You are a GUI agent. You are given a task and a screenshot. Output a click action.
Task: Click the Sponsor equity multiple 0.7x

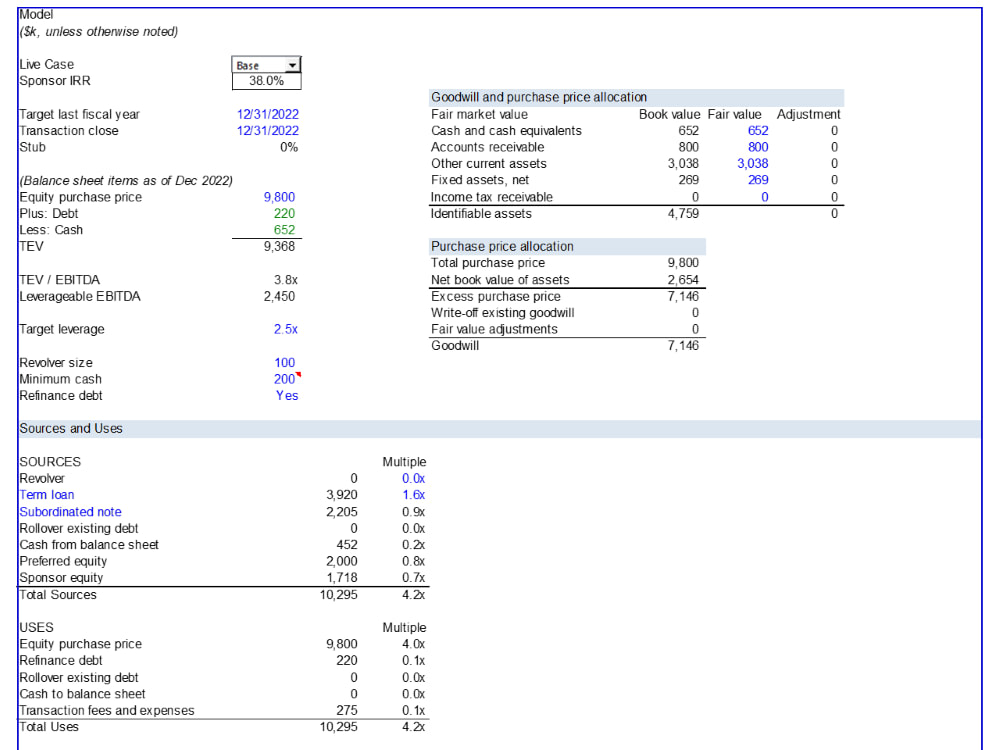click(x=413, y=578)
